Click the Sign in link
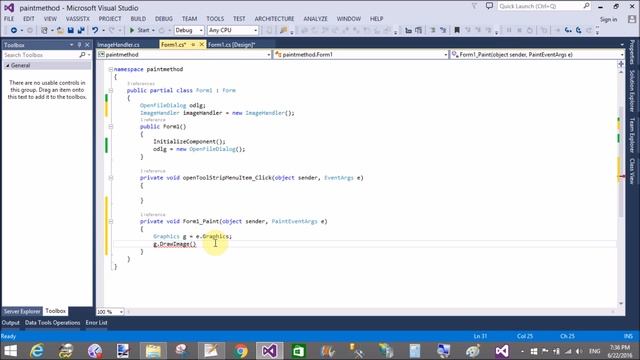The height and width of the screenshot is (360, 640). [x=608, y=19]
